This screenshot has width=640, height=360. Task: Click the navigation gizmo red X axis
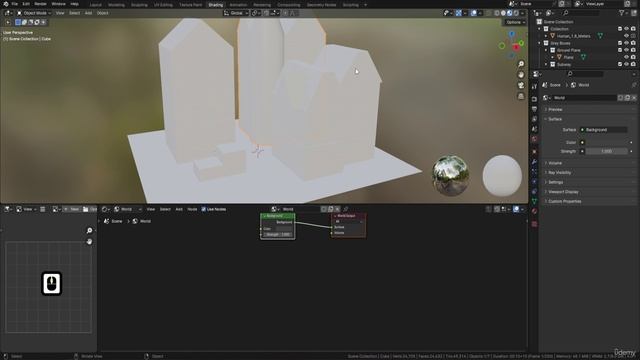(516, 48)
